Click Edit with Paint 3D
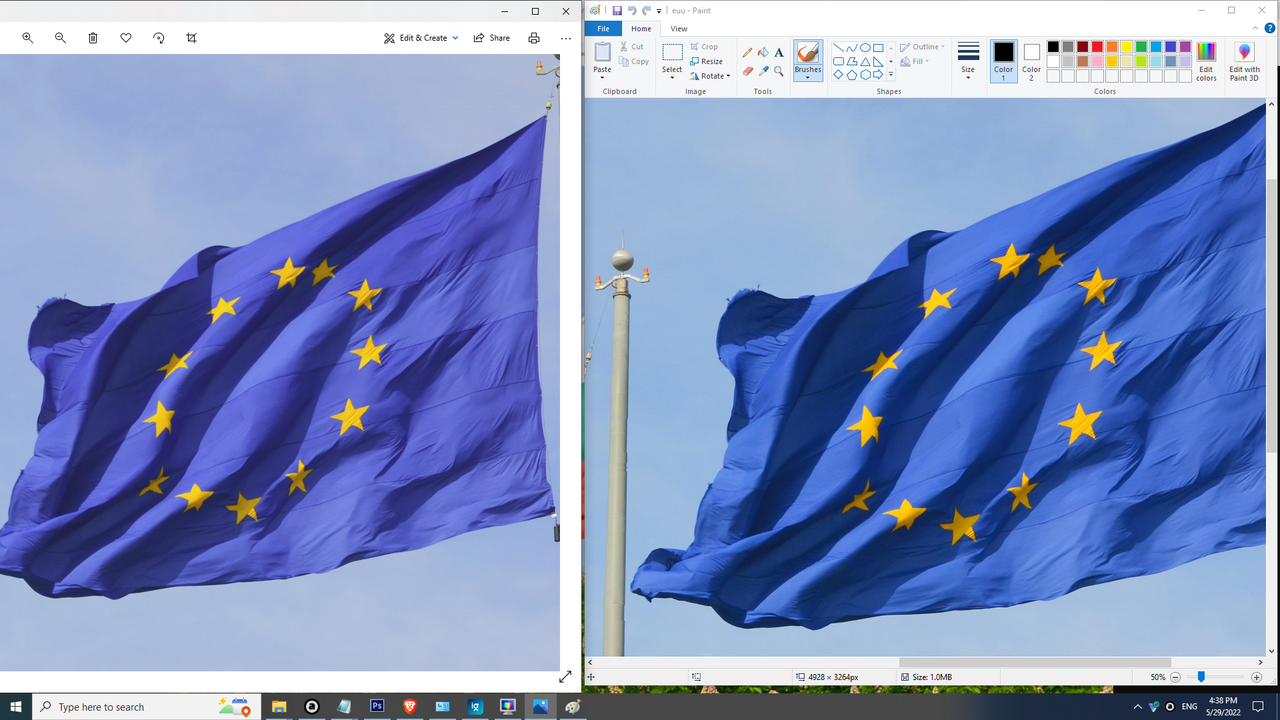This screenshot has width=1280, height=720. click(x=1244, y=61)
